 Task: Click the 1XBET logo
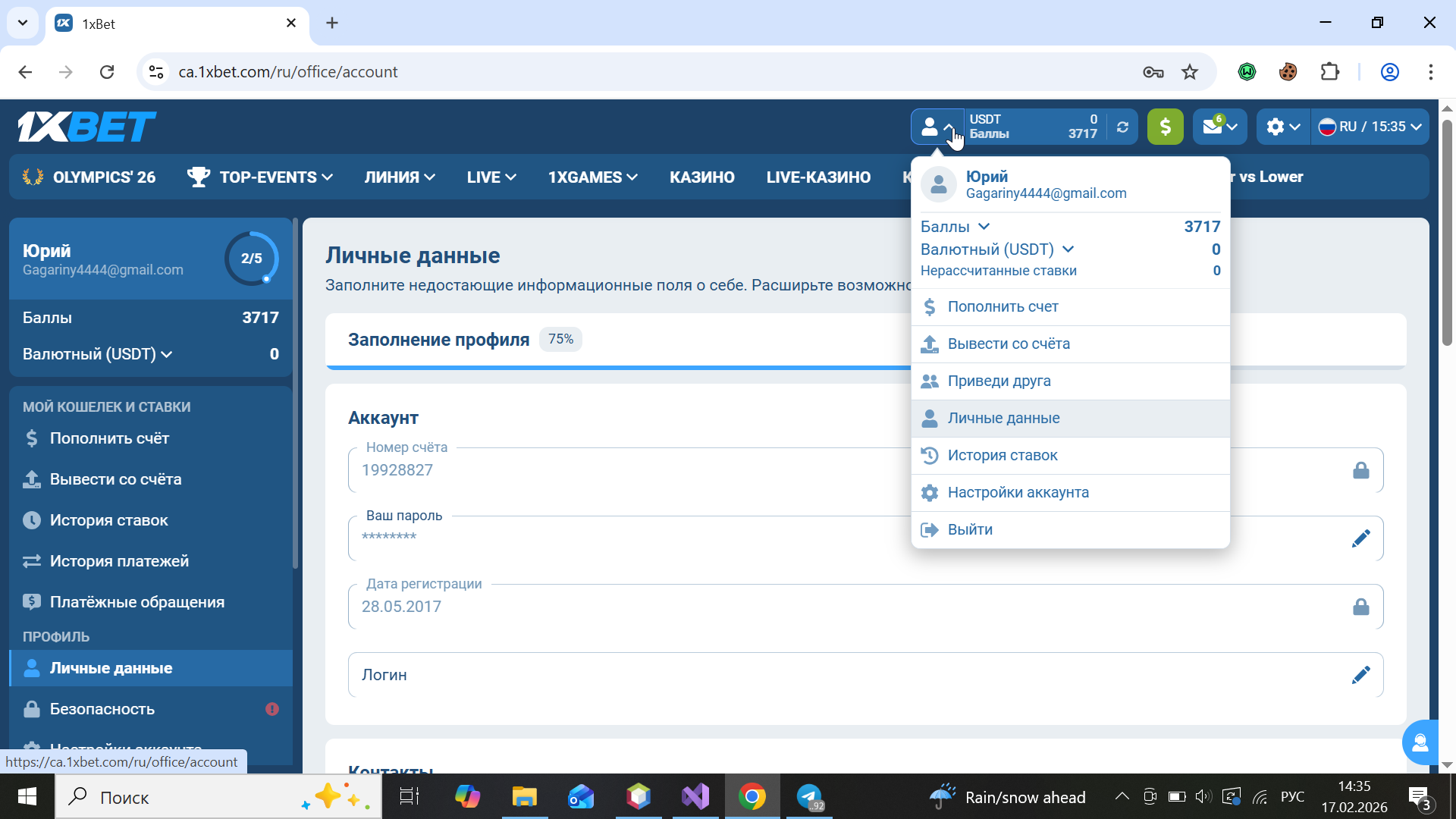(x=86, y=127)
